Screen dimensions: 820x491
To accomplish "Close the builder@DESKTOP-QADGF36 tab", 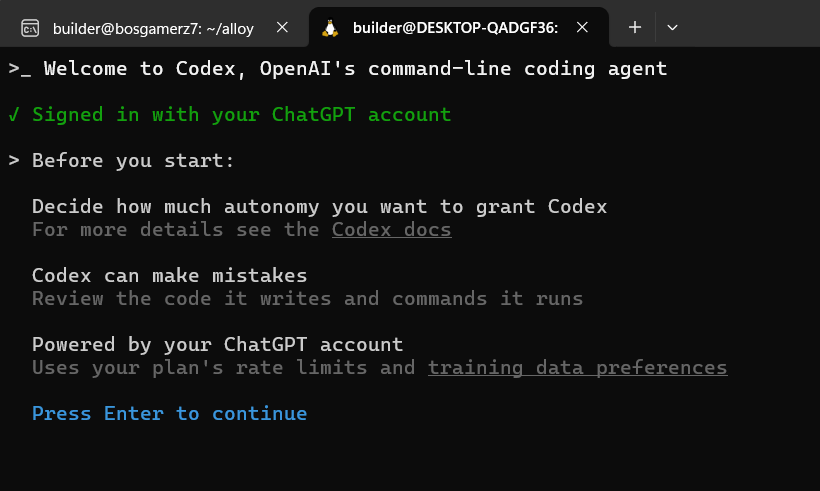I will (x=582, y=27).
